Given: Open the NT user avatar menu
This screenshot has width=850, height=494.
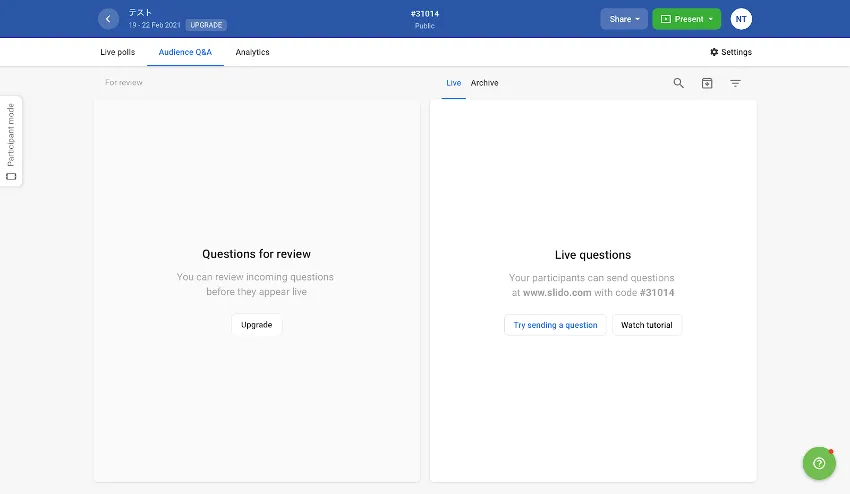Looking at the screenshot, I should [x=741, y=19].
